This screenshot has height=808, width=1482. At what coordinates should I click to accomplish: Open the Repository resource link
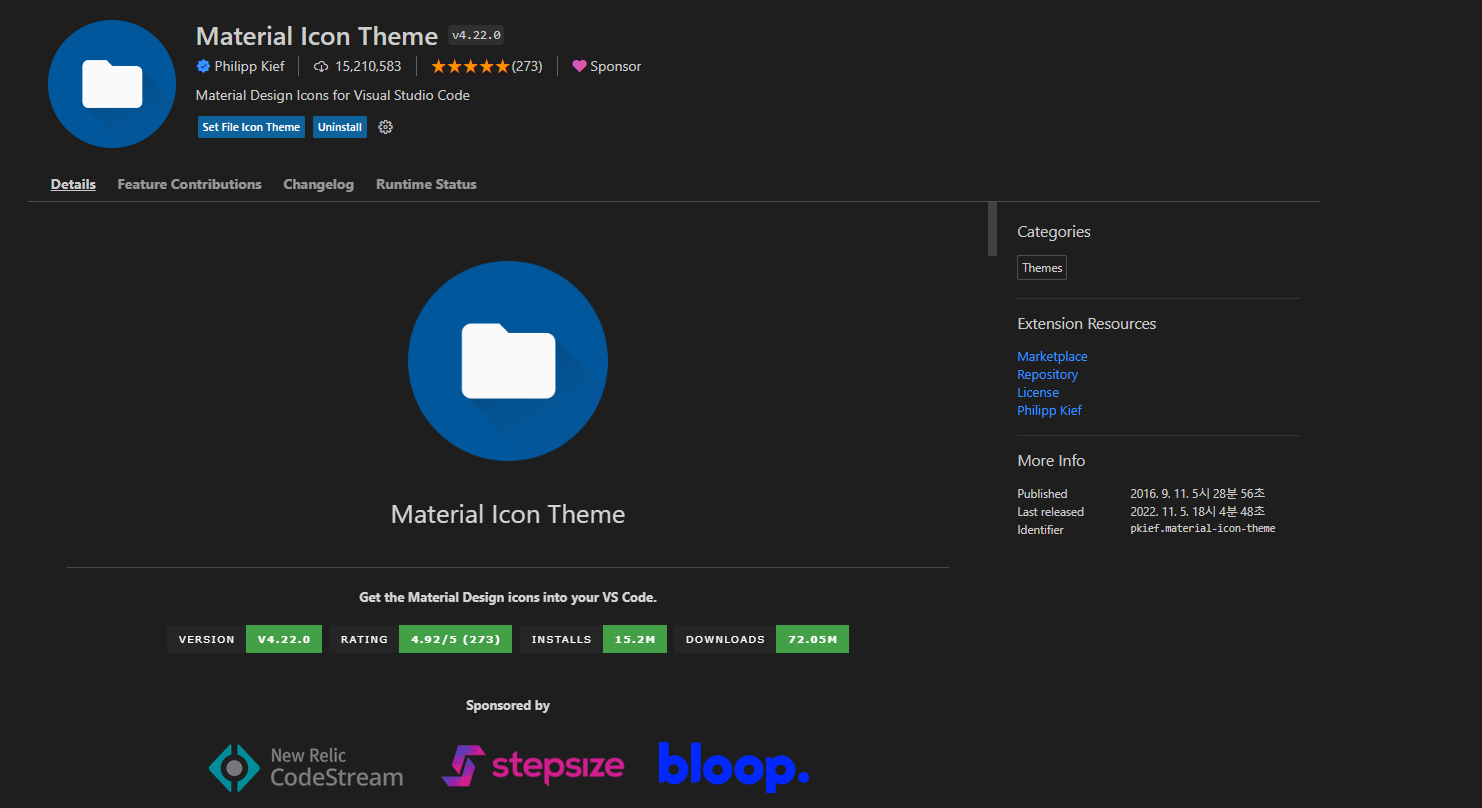pyautogui.click(x=1047, y=375)
